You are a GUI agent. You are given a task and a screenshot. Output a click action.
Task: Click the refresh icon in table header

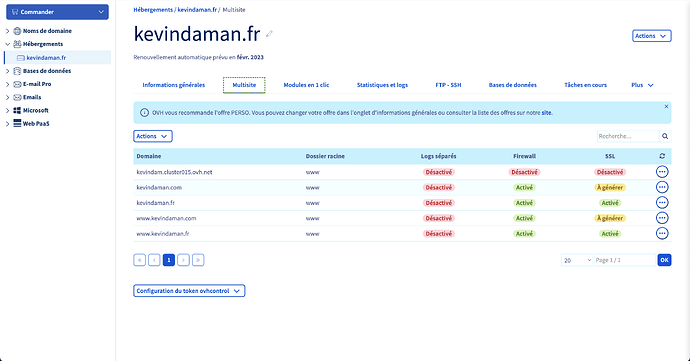click(x=662, y=156)
